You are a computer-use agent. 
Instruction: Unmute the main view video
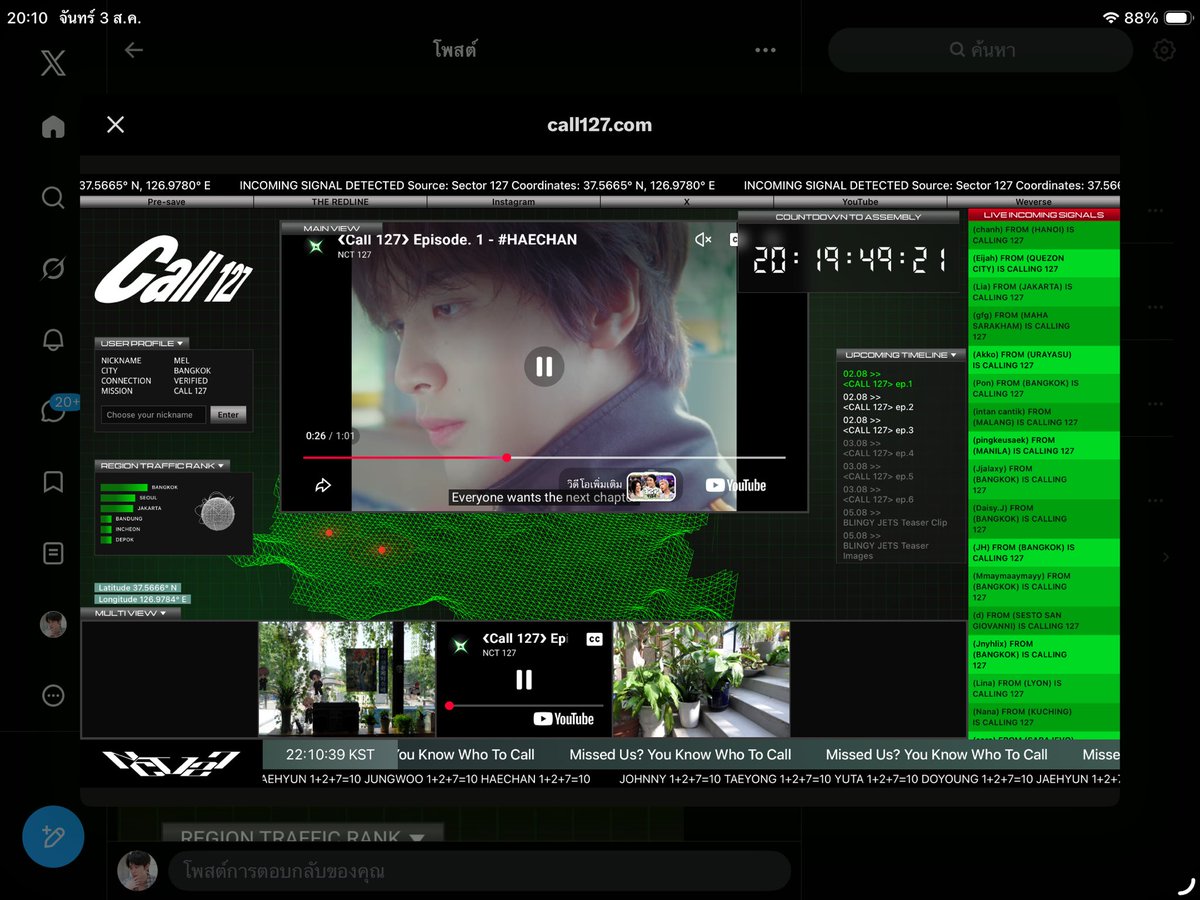tap(703, 239)
